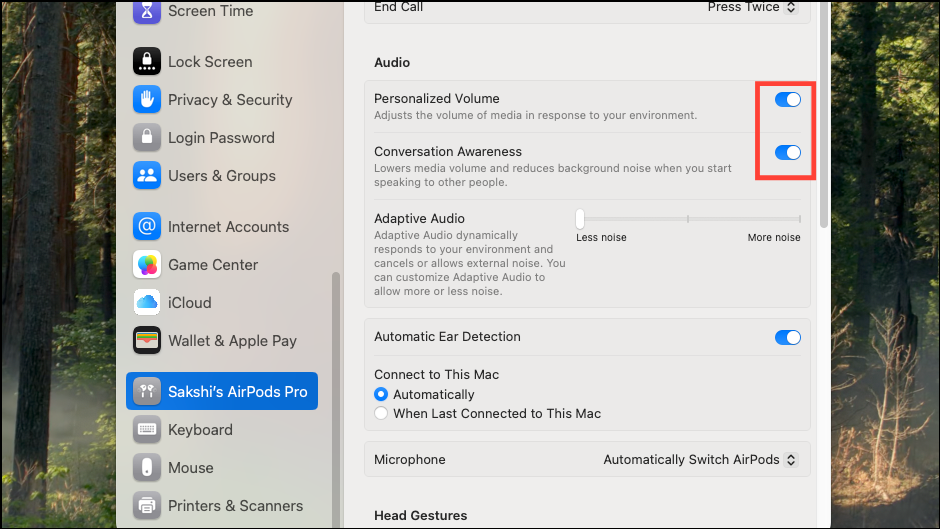
Task: Click the iCloud cloud icon
Action: tap(147, 302)
